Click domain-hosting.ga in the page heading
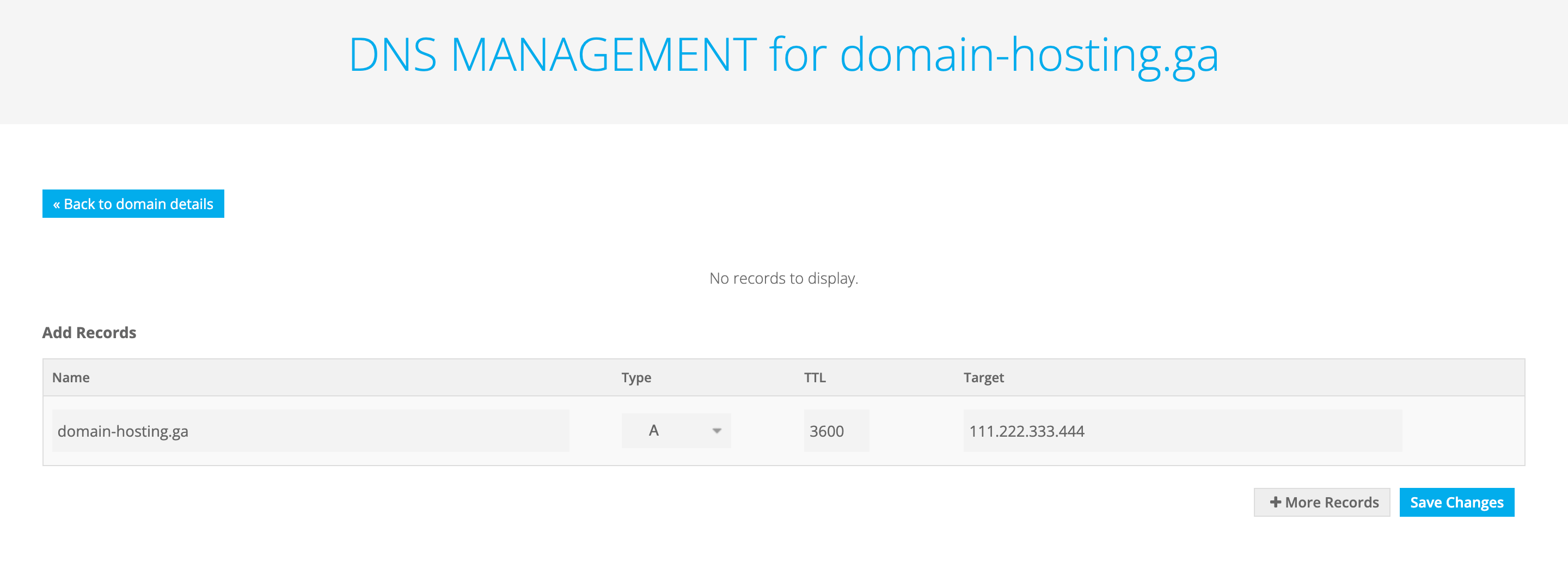This screenshot has height=587, width=1568. [1028, 55]
